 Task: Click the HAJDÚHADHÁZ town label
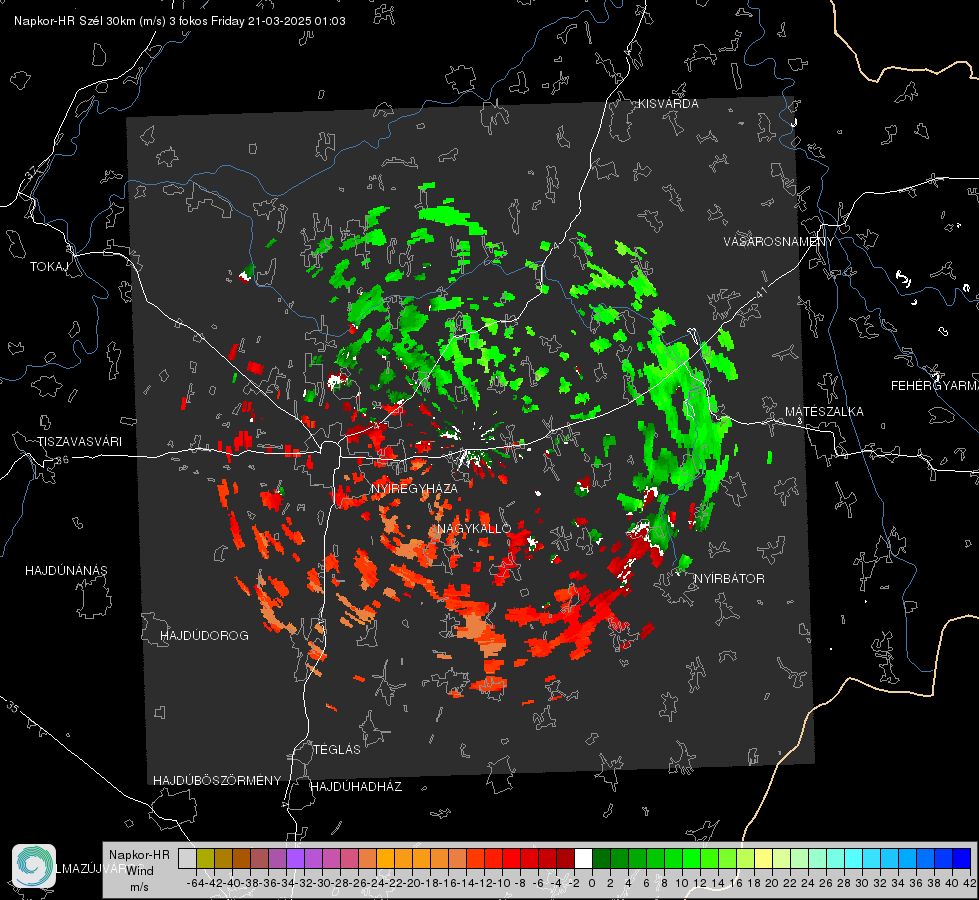click(x=356, y=787)
